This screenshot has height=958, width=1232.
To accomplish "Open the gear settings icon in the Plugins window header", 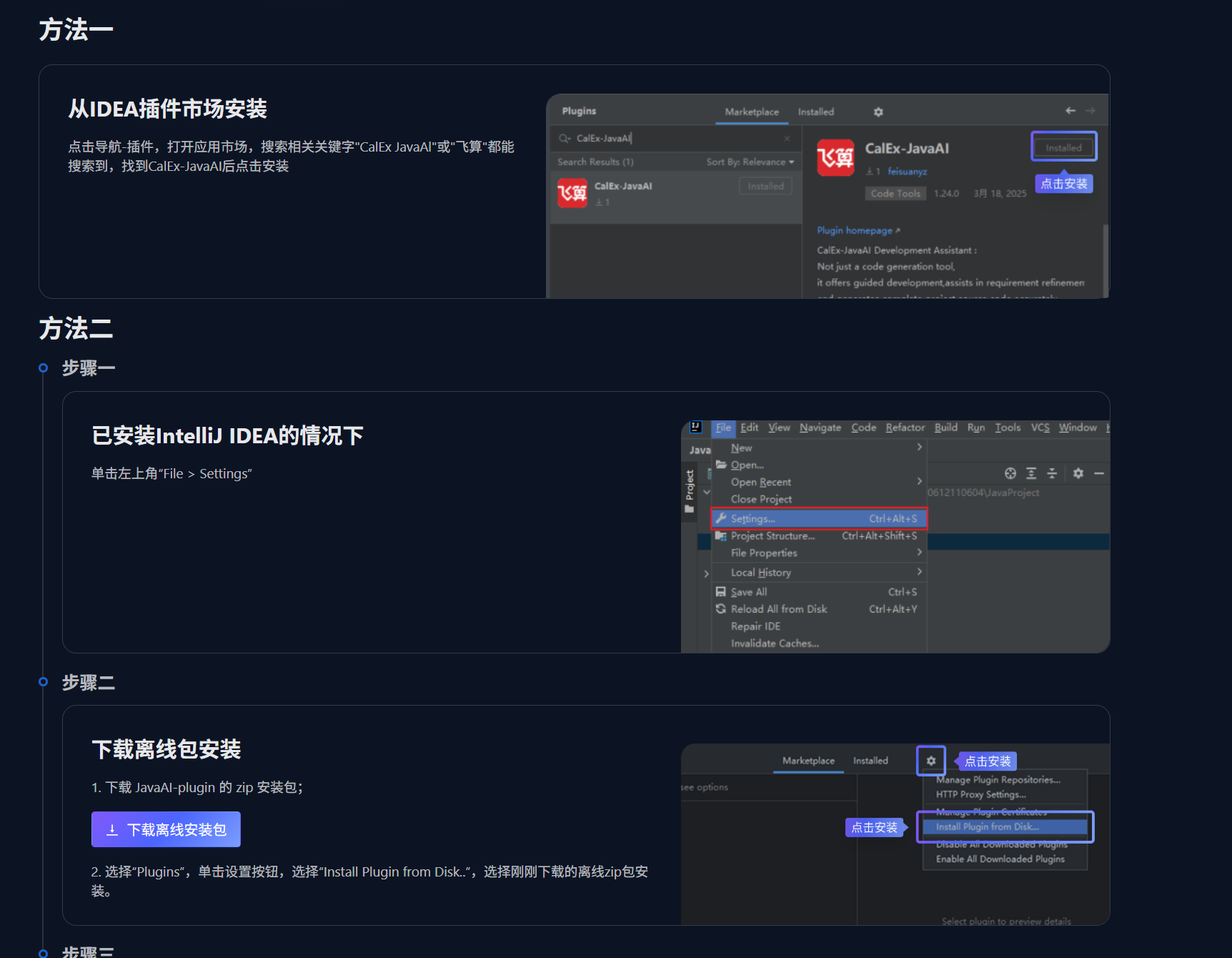I will click(878, 112).
